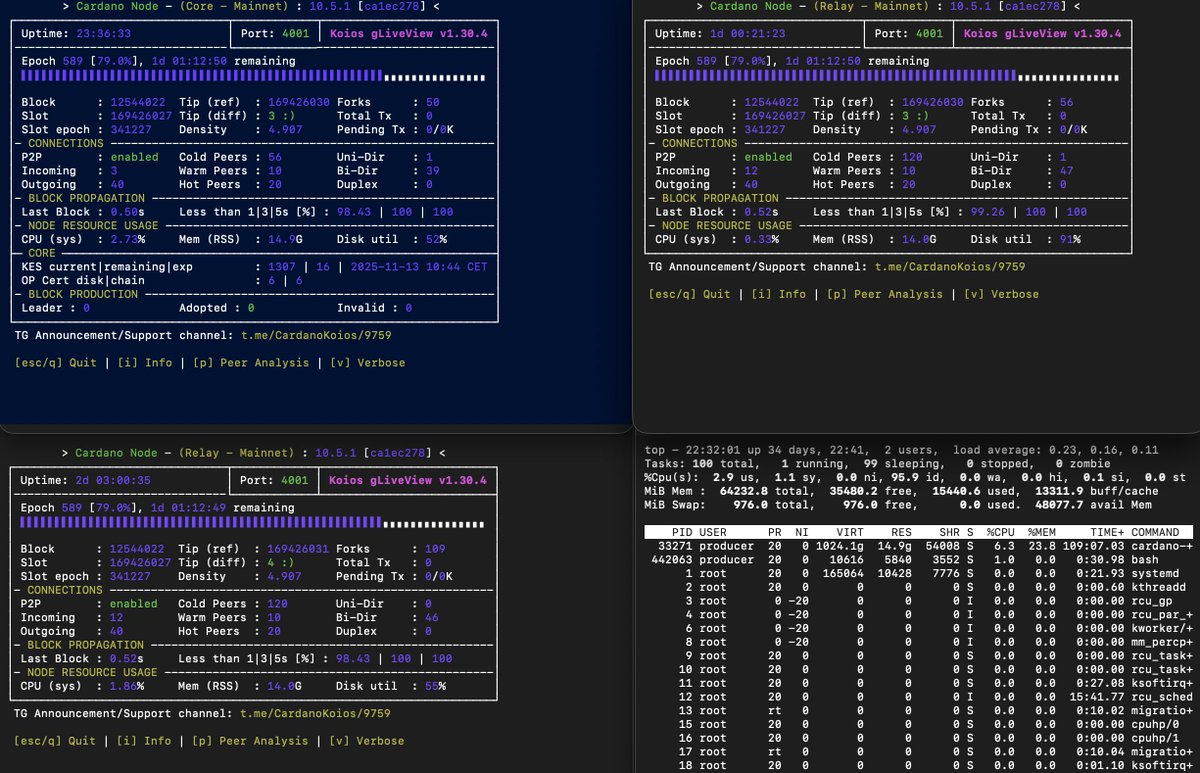Click the MiB Mem total 64232.8 value

tap(742, 491)
